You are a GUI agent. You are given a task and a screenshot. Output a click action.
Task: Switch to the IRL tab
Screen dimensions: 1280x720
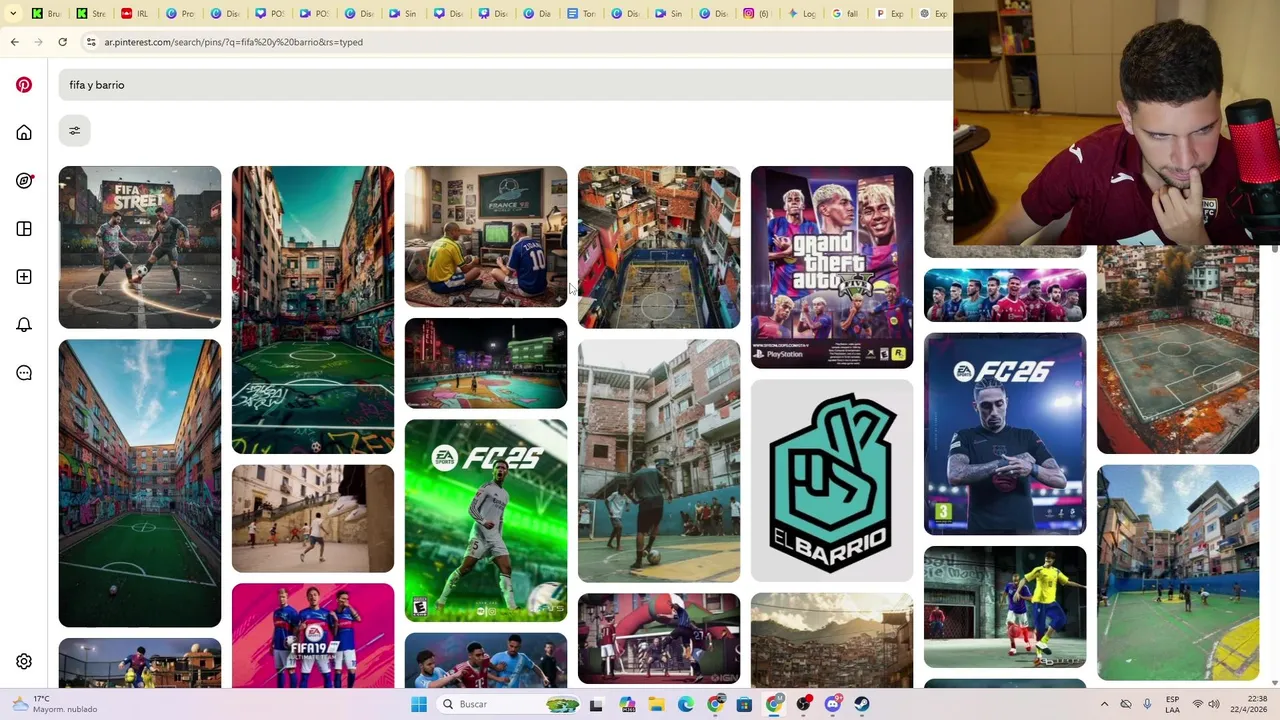[x=134, y=13]
